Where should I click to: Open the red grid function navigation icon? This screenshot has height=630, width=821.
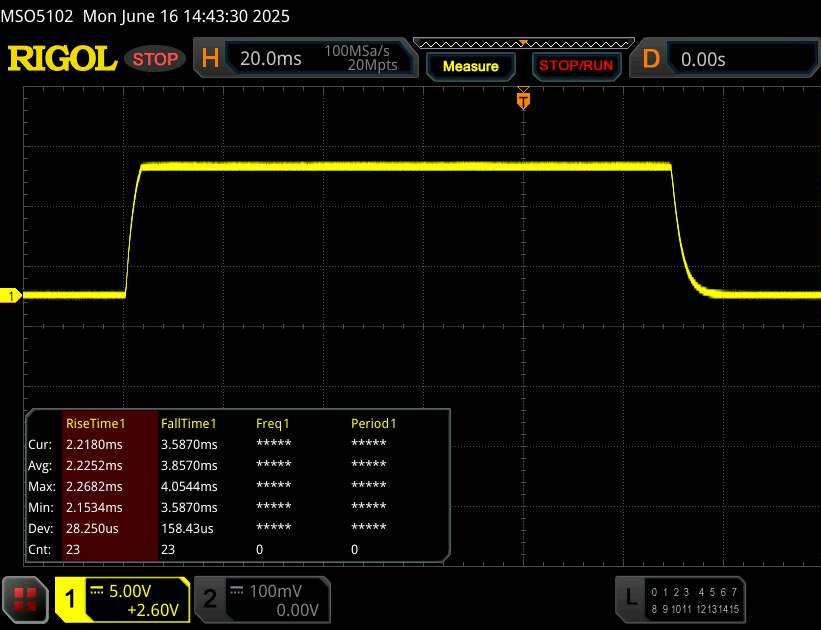pos(25,600)
